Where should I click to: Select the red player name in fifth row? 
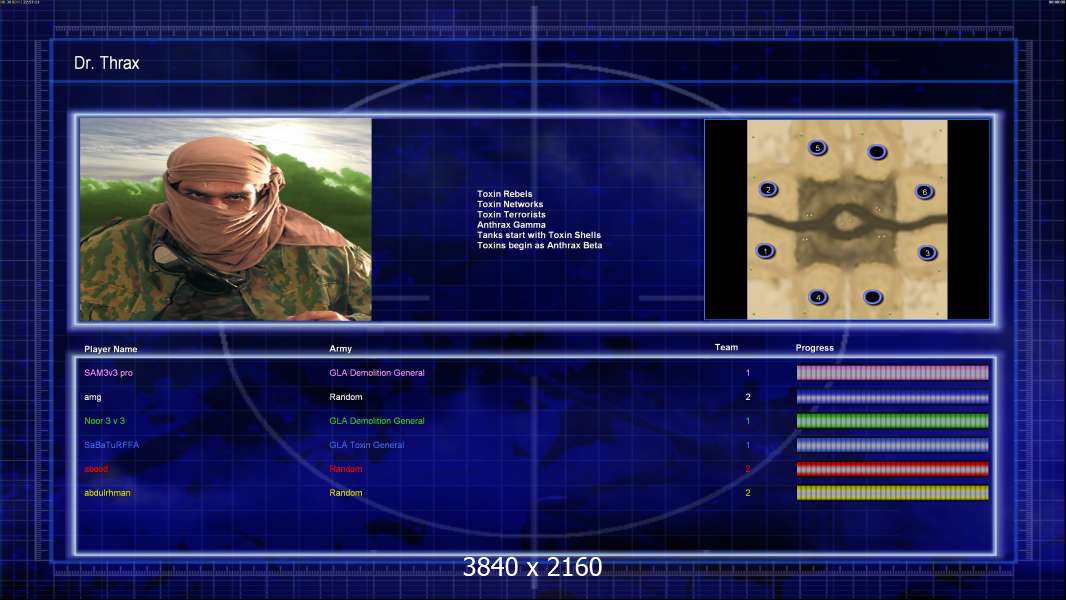click(96, 469)
